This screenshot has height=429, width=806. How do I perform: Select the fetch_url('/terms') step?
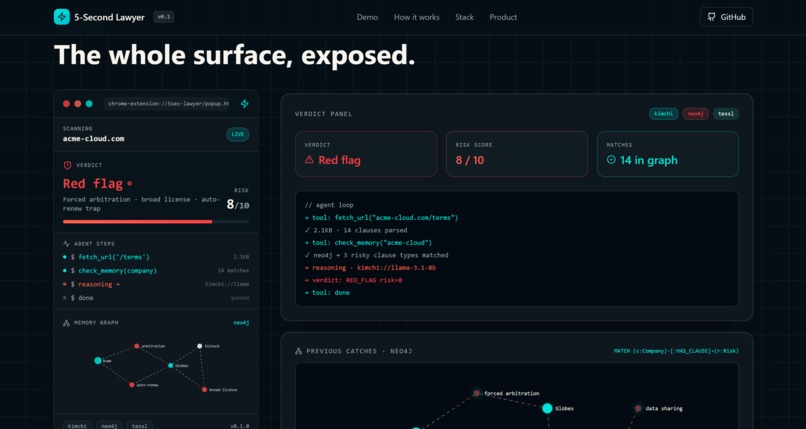point(156,257)
